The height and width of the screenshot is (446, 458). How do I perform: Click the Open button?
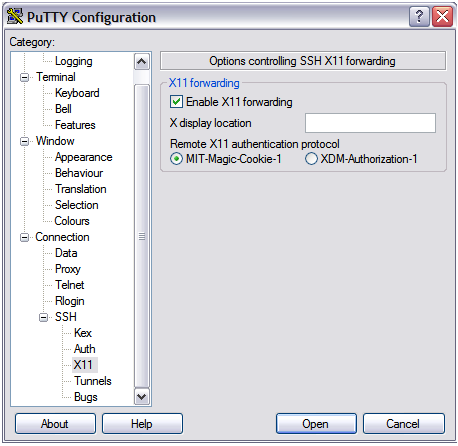[x=316, y=424]
